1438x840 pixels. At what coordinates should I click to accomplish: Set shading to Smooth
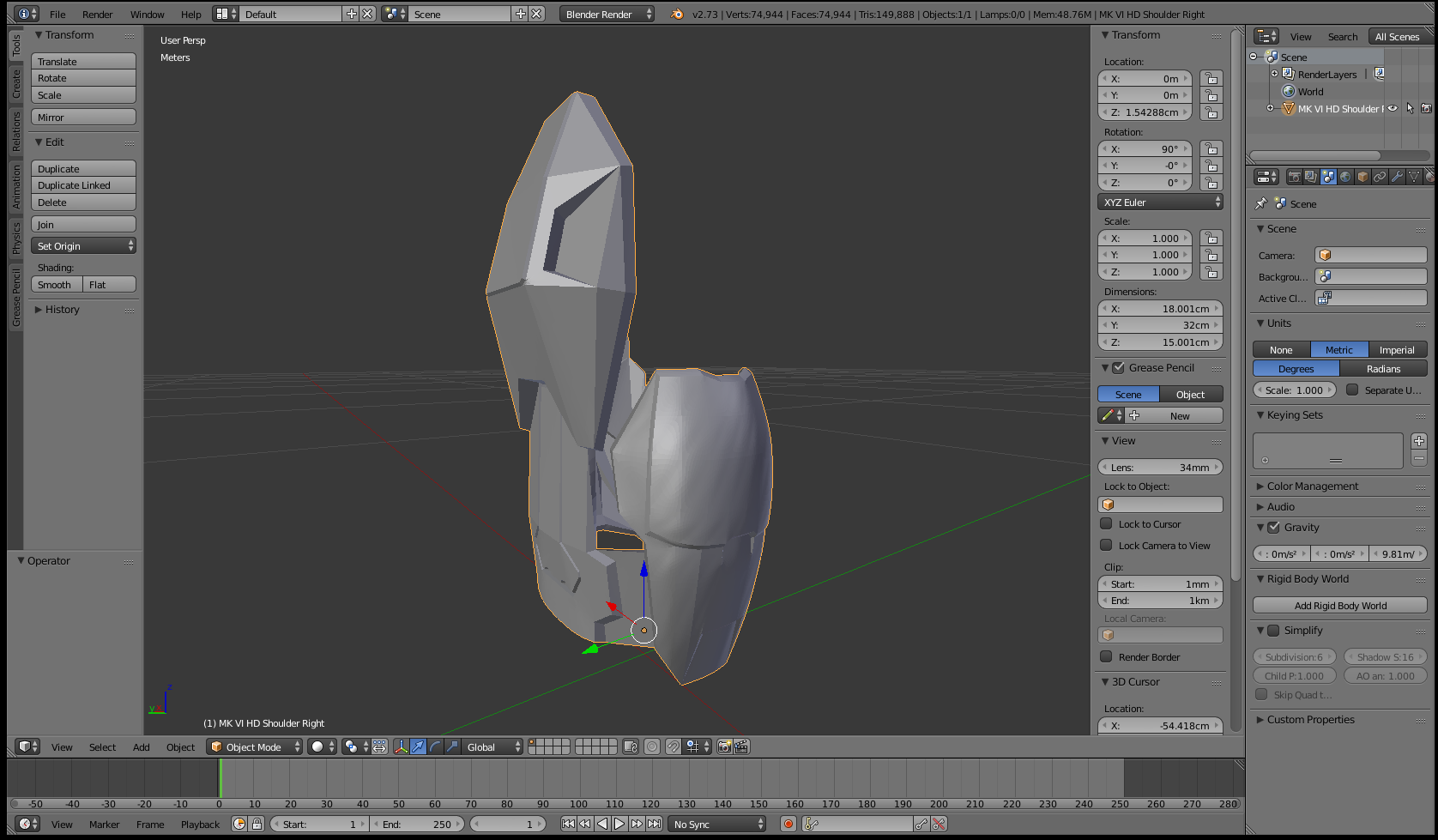pyautogui.click(x=57, y=285)
